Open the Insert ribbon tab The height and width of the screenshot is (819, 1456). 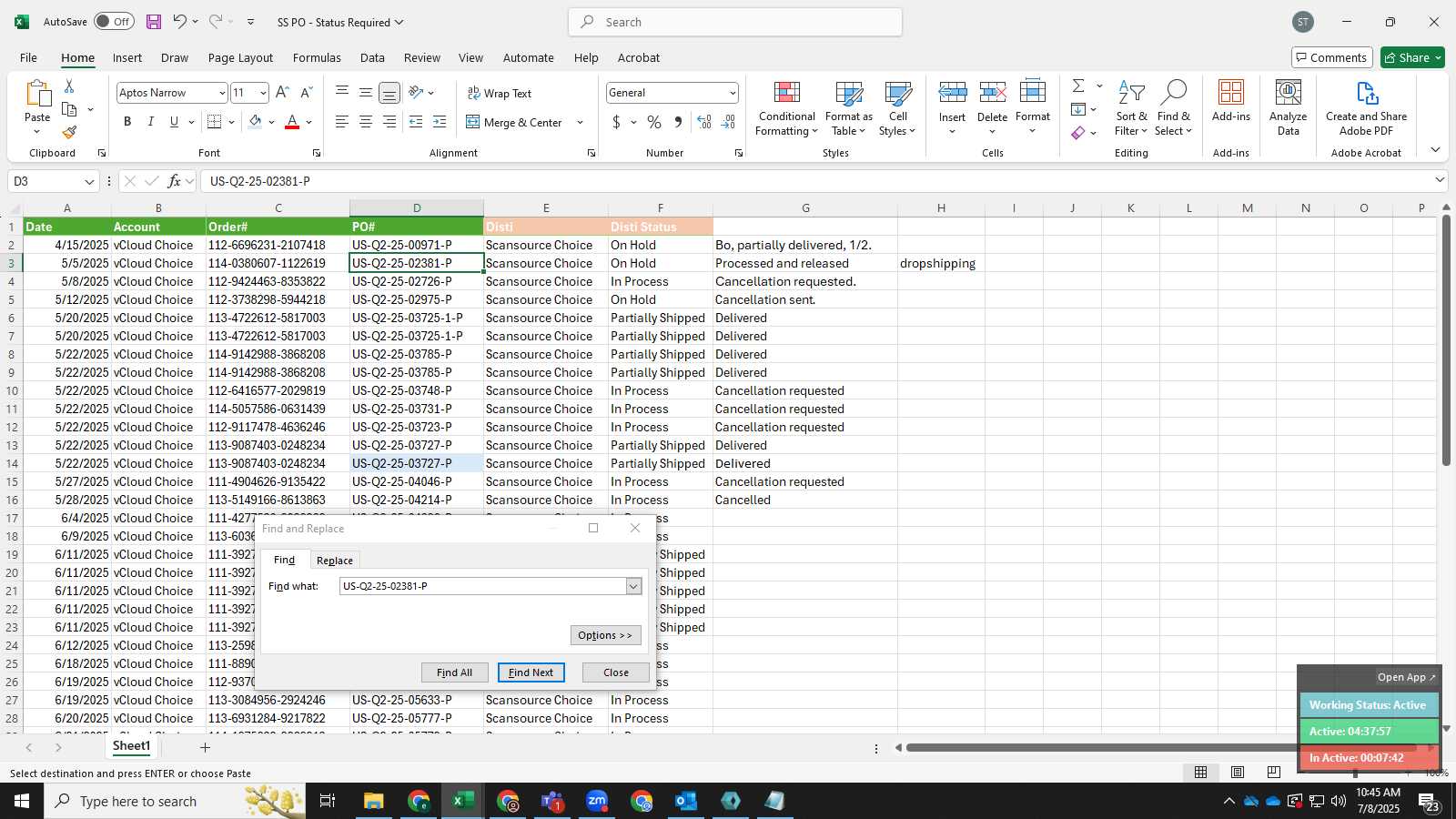pos(127,57)
